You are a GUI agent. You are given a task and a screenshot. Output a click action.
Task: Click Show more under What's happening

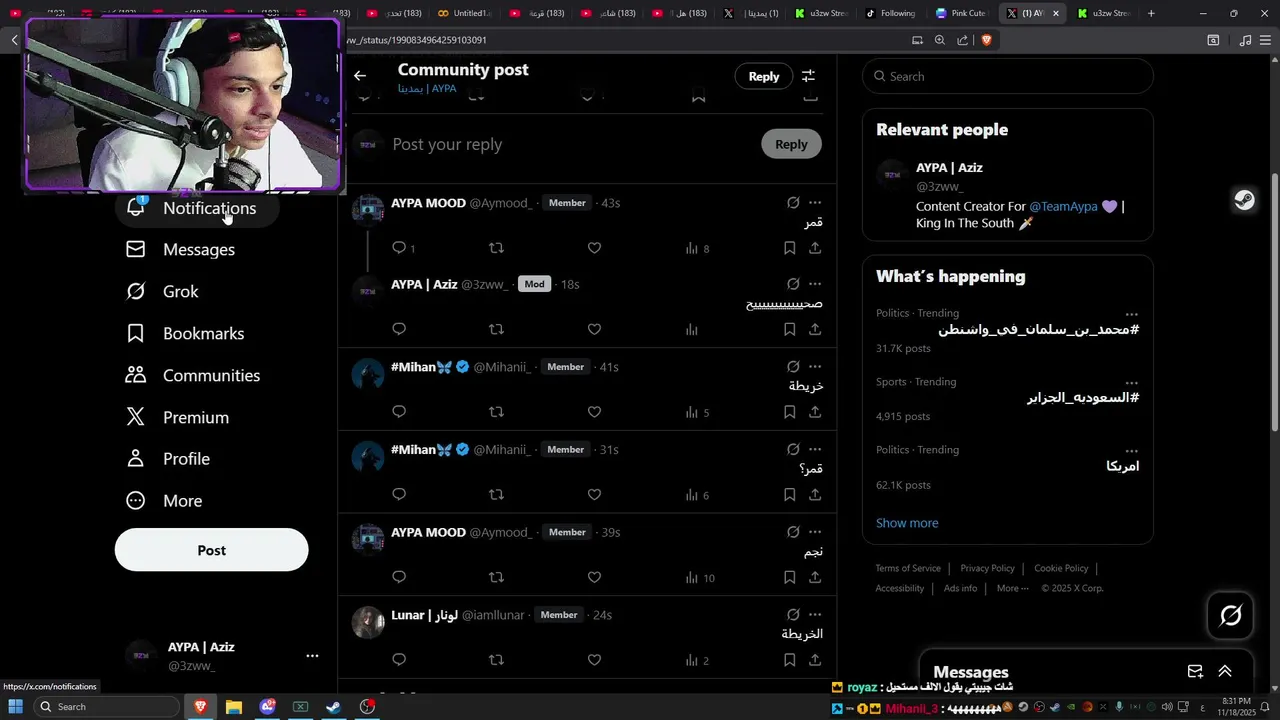coord(907,523)
